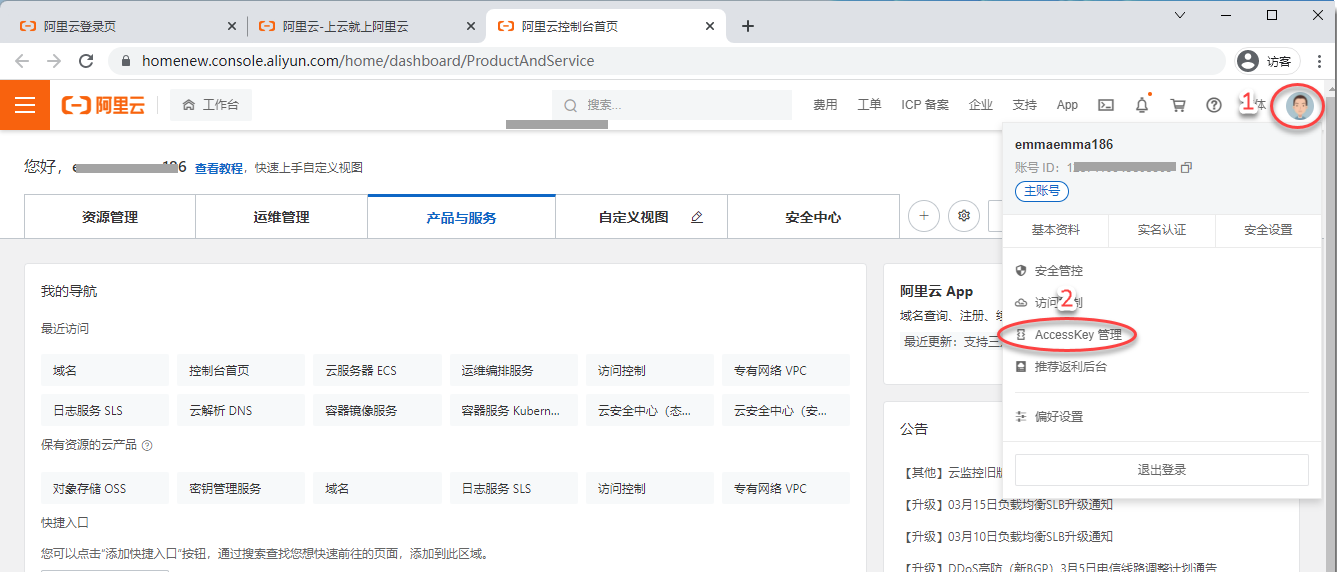1337x572 pixels.
Task: Click the 退出登录 button
Action: pyautogui.click(x=1162, y=470)
